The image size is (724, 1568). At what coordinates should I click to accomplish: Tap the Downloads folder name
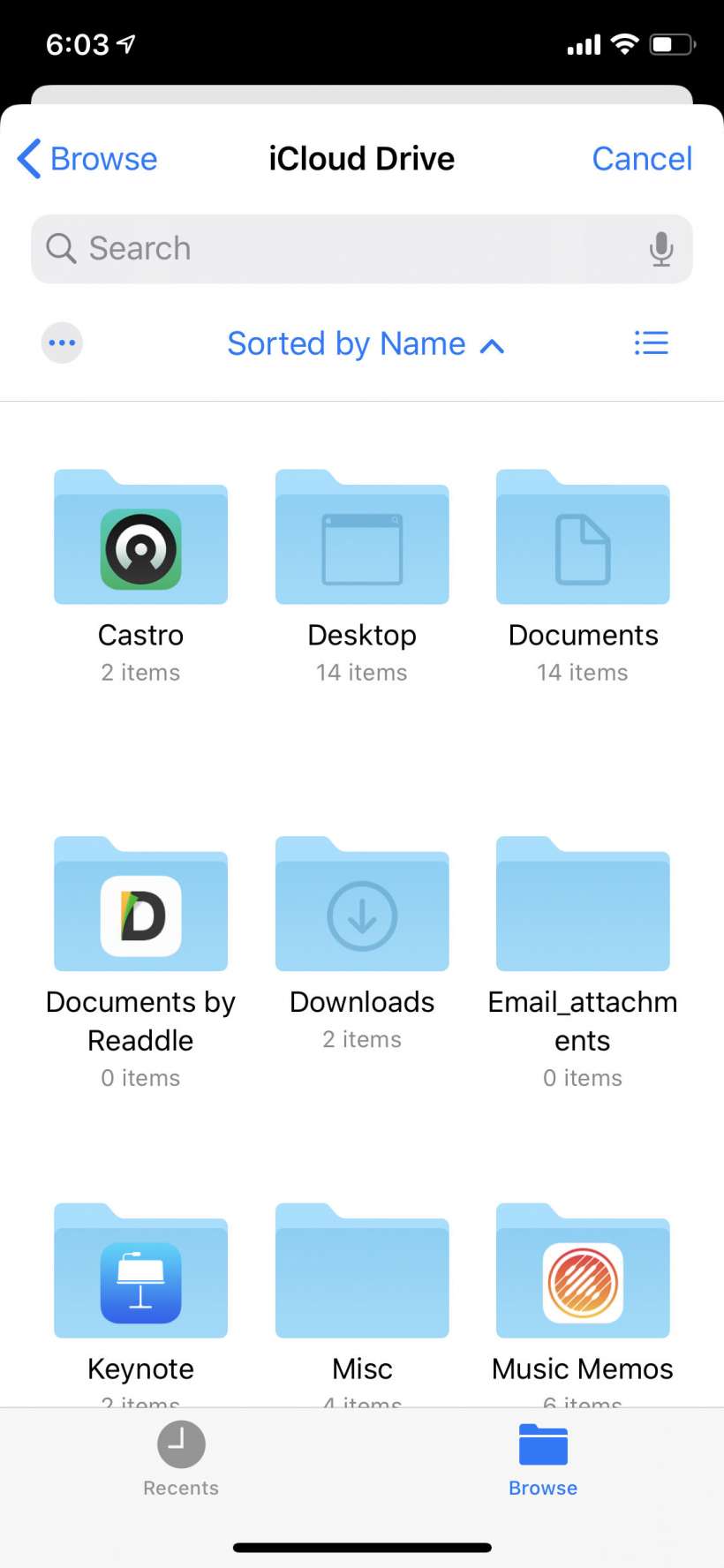[362, 1002]
